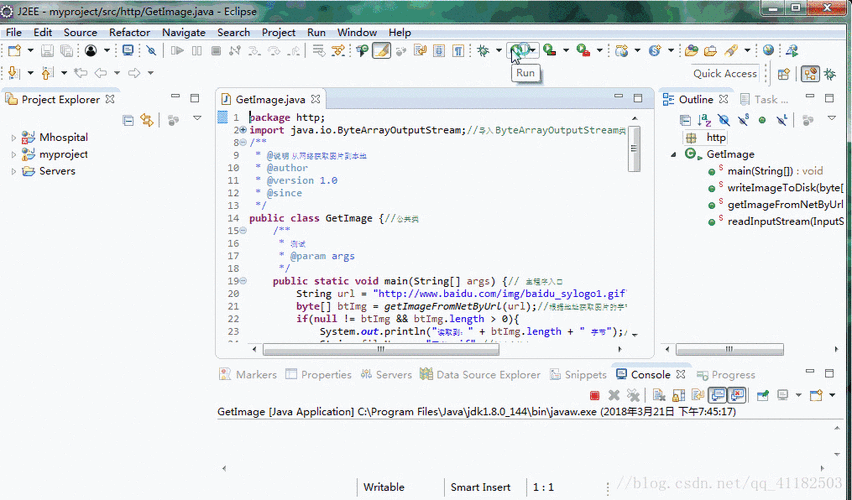Click Remove All Terminated Launches double X icon
Viewport: 852px width, 500px height.
coord(633,396)
